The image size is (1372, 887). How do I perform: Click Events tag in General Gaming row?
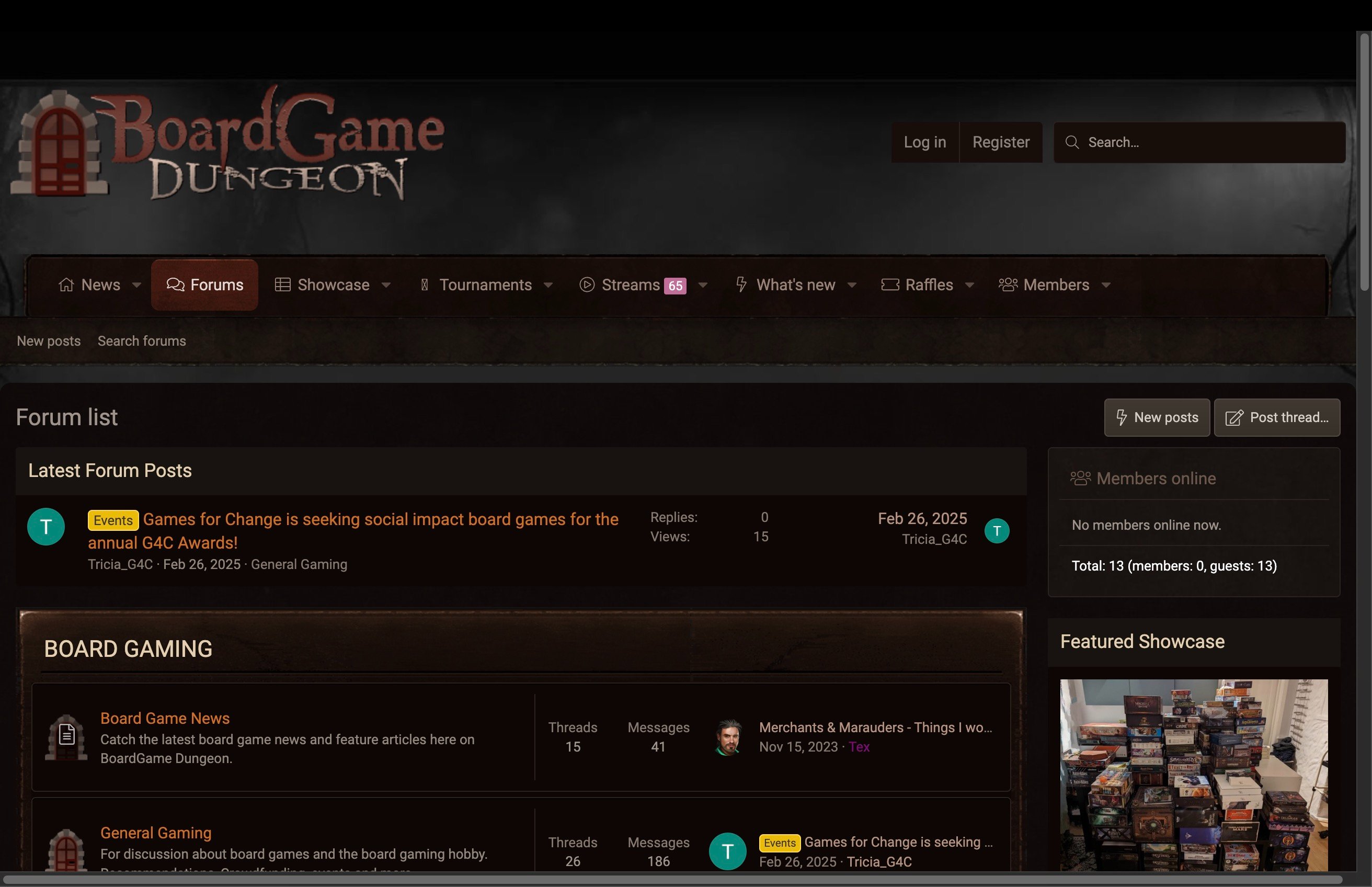click(780, 843)
